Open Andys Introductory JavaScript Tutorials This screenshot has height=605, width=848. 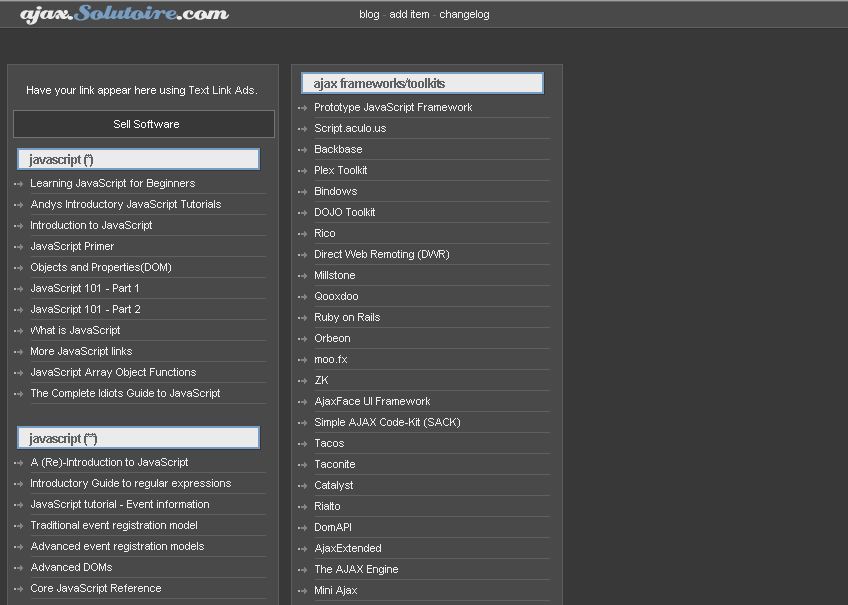(125, 204)
